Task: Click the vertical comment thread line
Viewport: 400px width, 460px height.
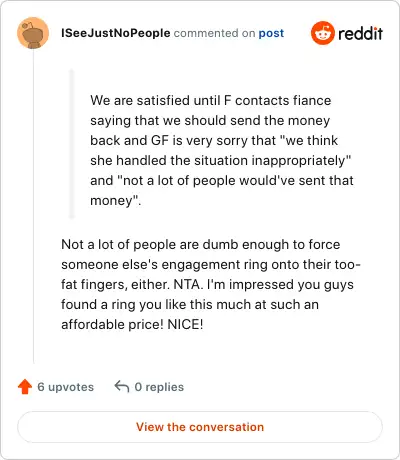Action: pos(33,207)
